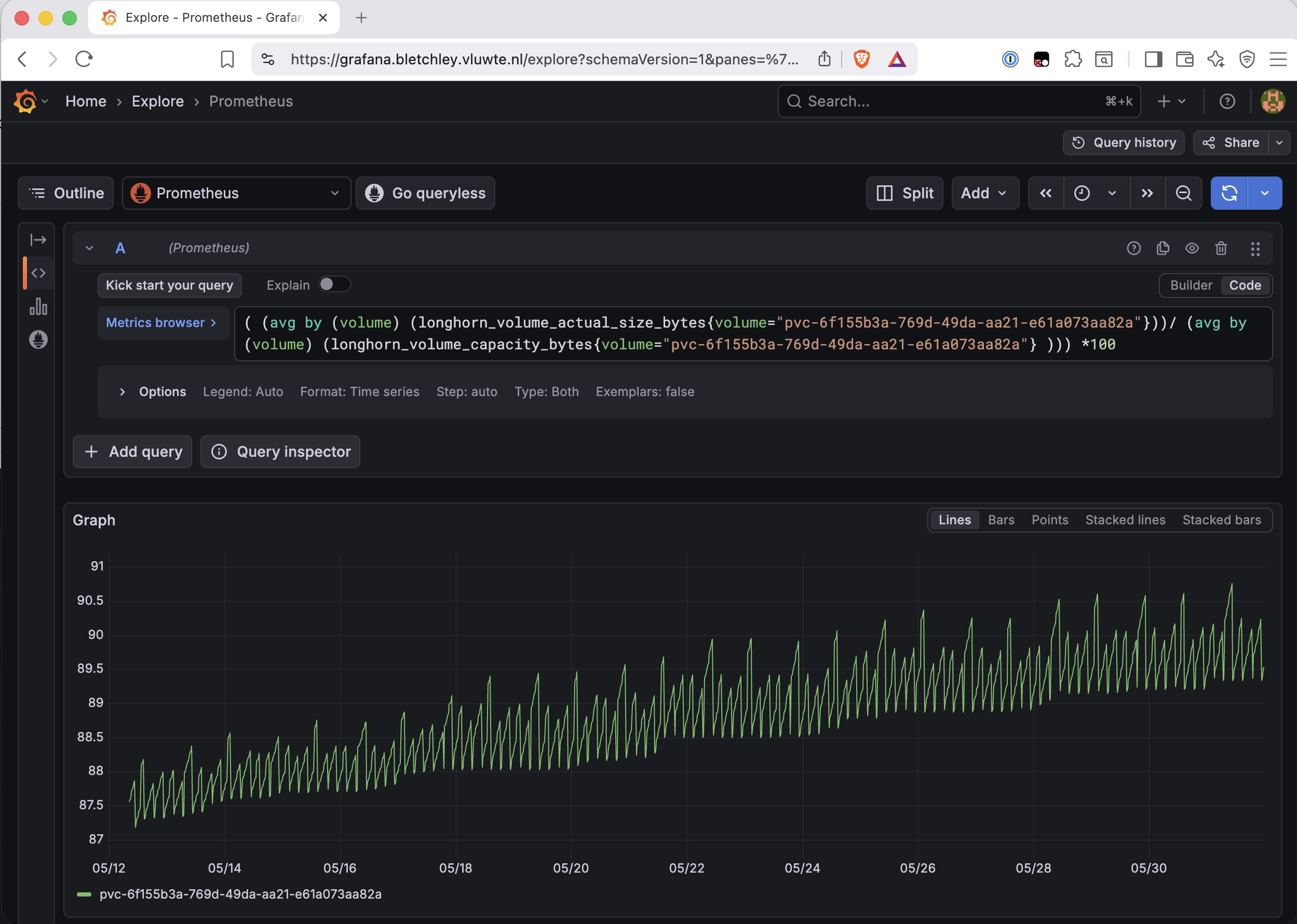Open Query history

click(x=1124, y=143)
